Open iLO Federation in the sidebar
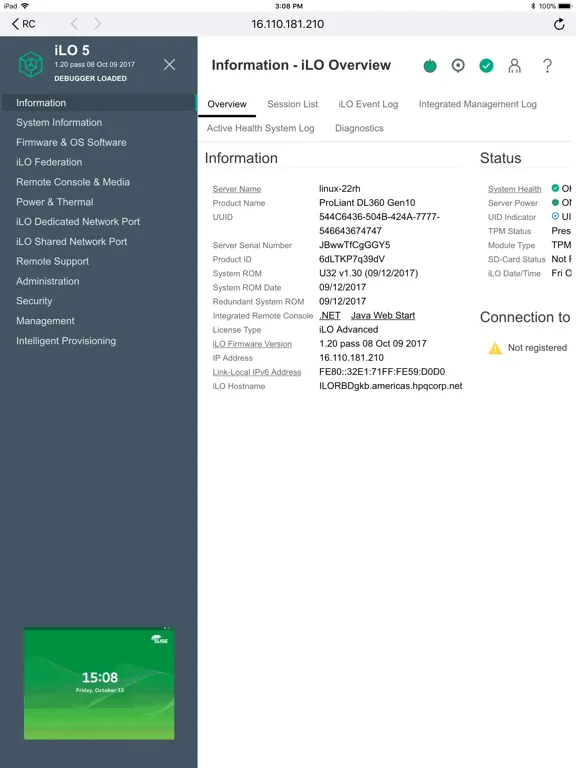The image size is (576, 768). point(49,162)
